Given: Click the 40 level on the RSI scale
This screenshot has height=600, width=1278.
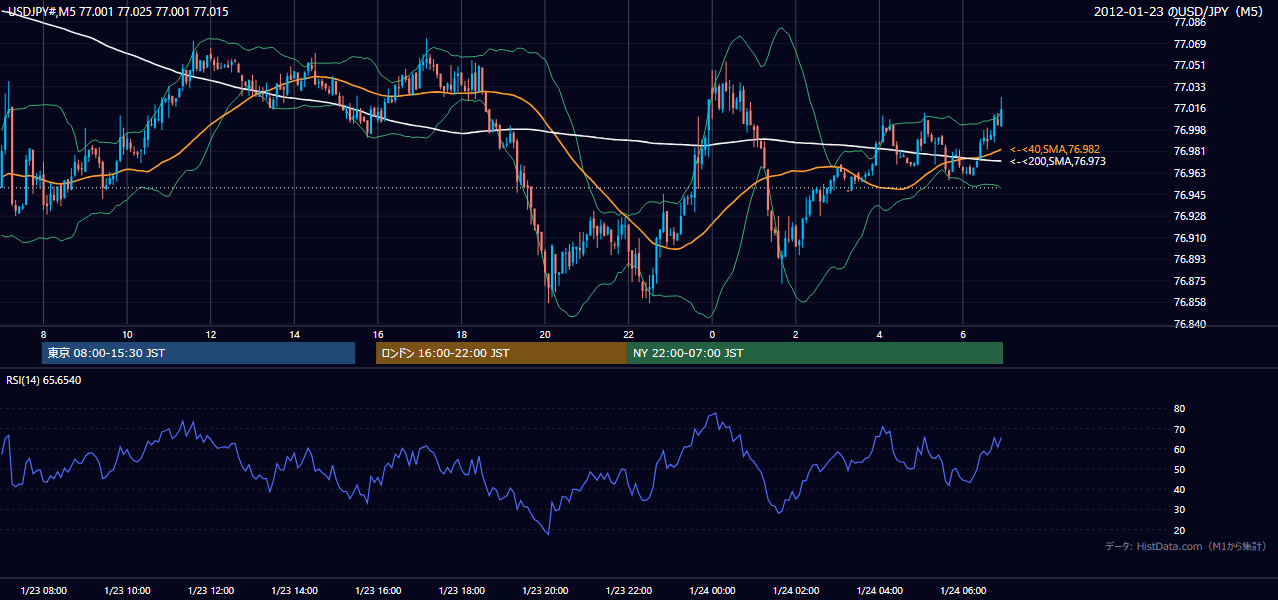Looking at the screenshot, I should tap(1179, 489).
